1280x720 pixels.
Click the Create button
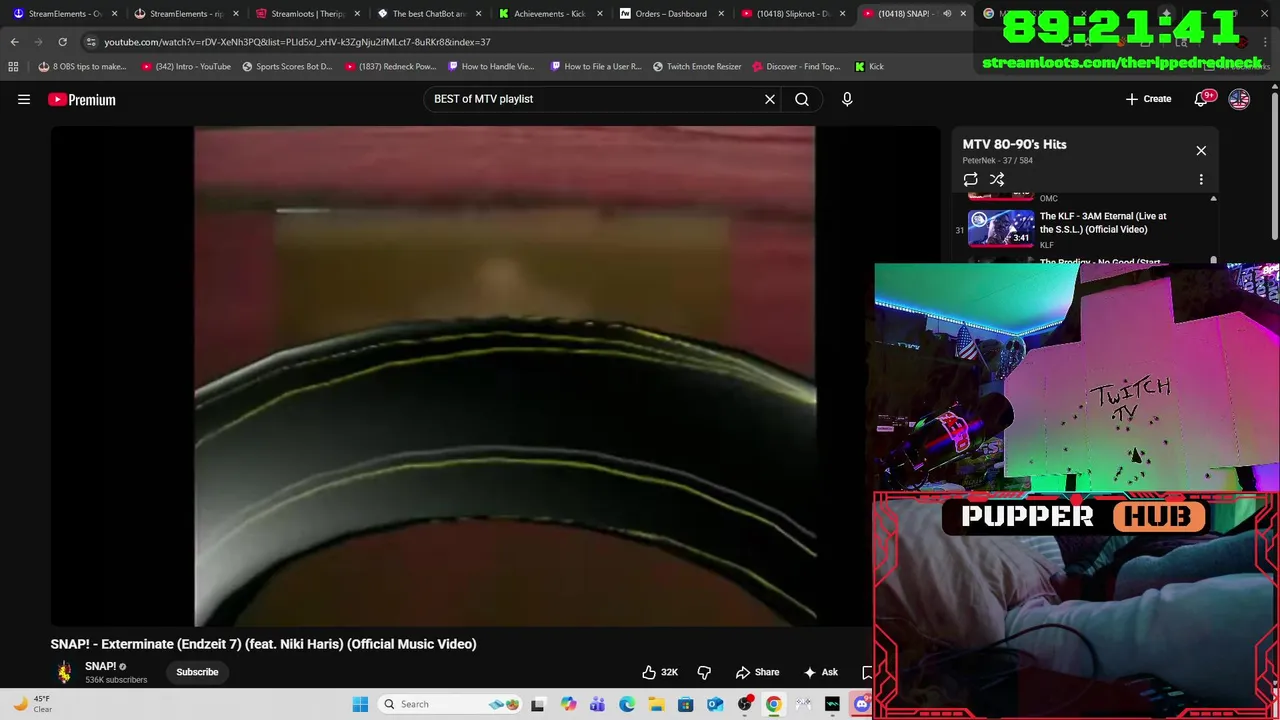click(1148, 99)
